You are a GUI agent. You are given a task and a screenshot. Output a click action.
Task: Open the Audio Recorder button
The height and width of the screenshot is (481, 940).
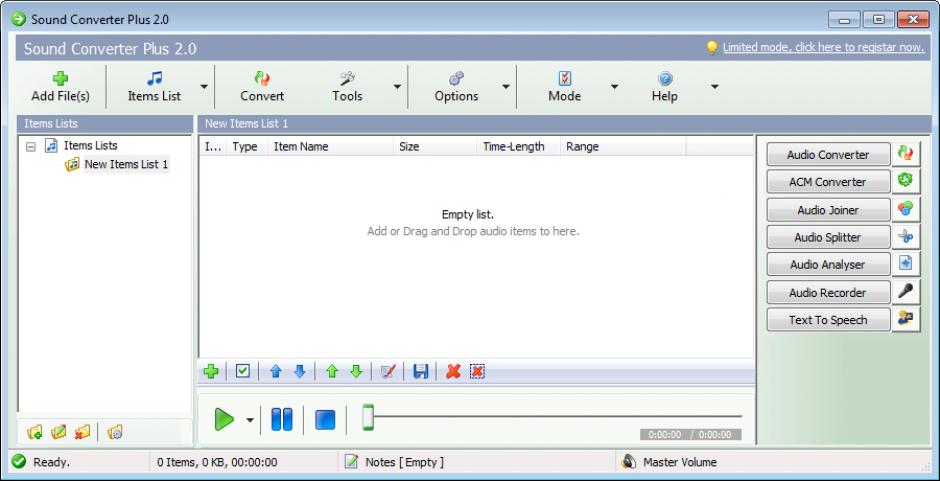click(828, 293)
